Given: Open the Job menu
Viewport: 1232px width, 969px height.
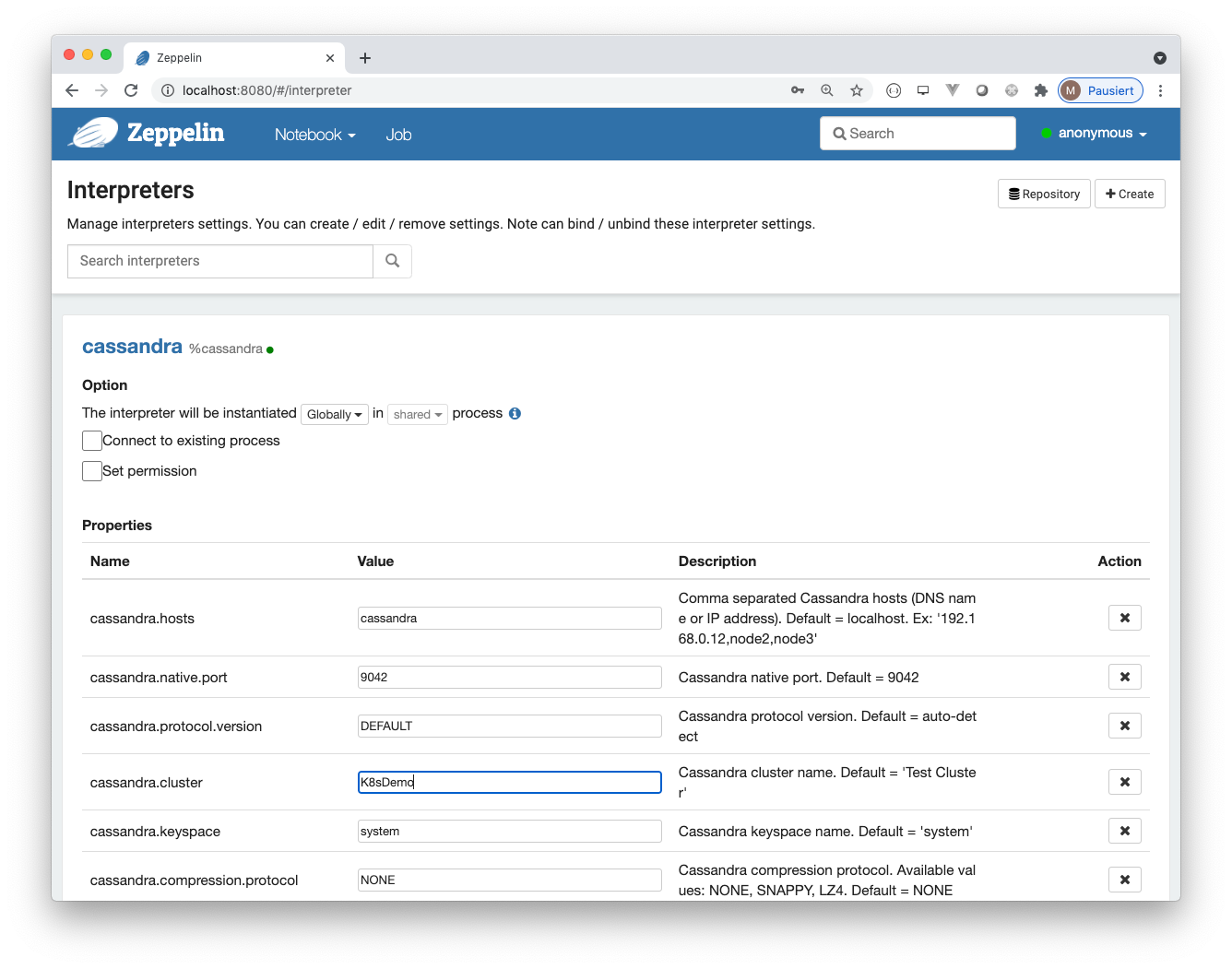Looking at the screenshot, I should pyautogui.click(x=398, y=135).
